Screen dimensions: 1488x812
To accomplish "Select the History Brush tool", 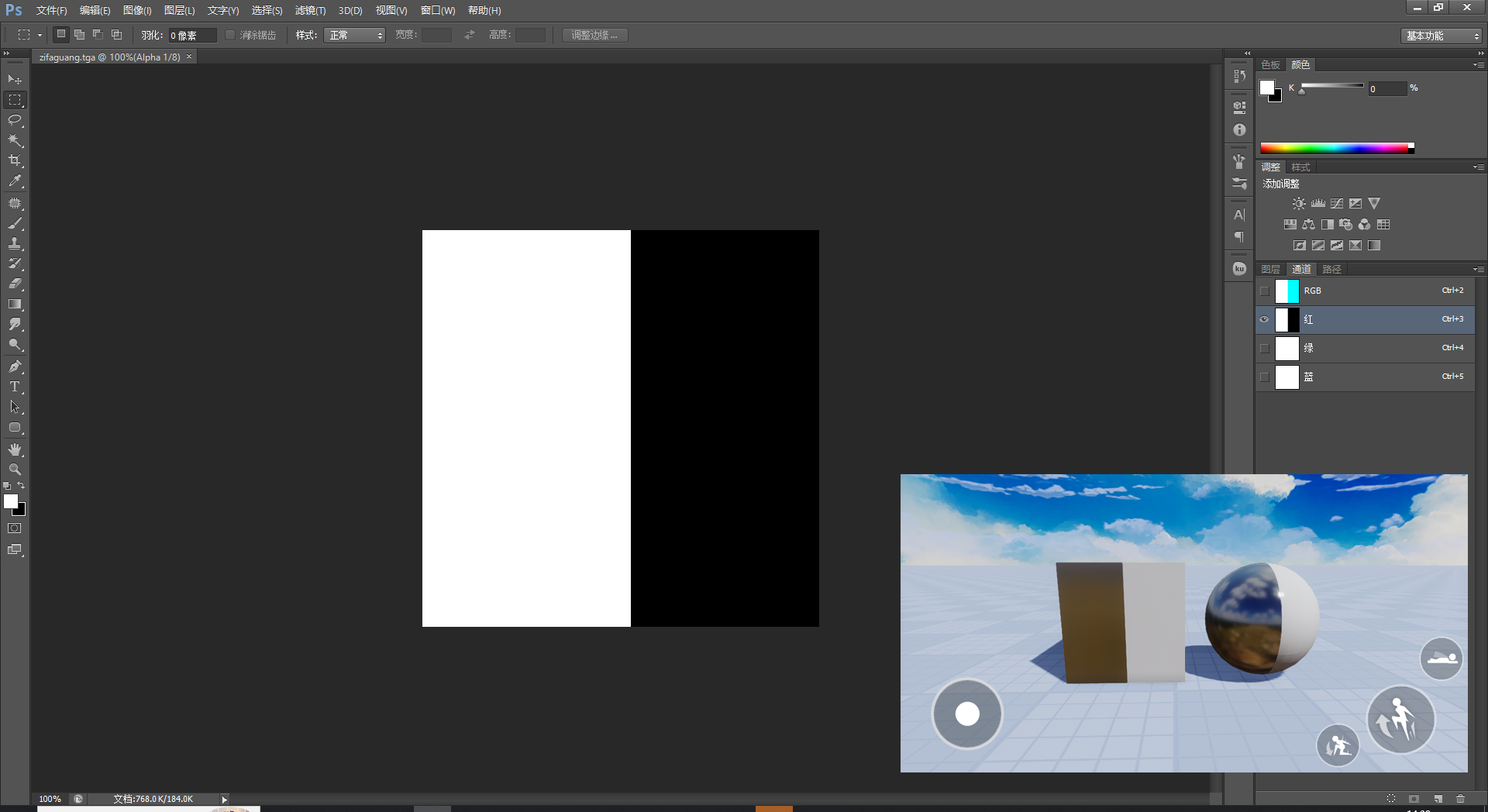I will [x=15, y=263].
